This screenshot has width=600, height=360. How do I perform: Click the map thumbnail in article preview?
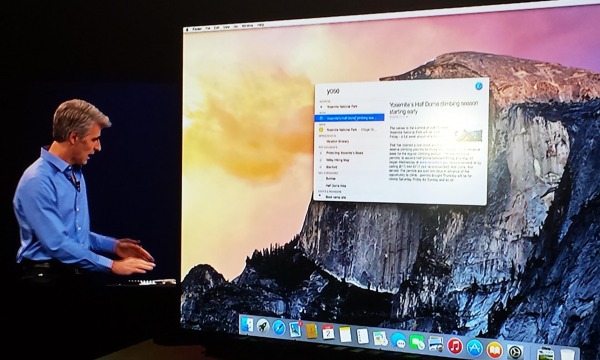470,135
